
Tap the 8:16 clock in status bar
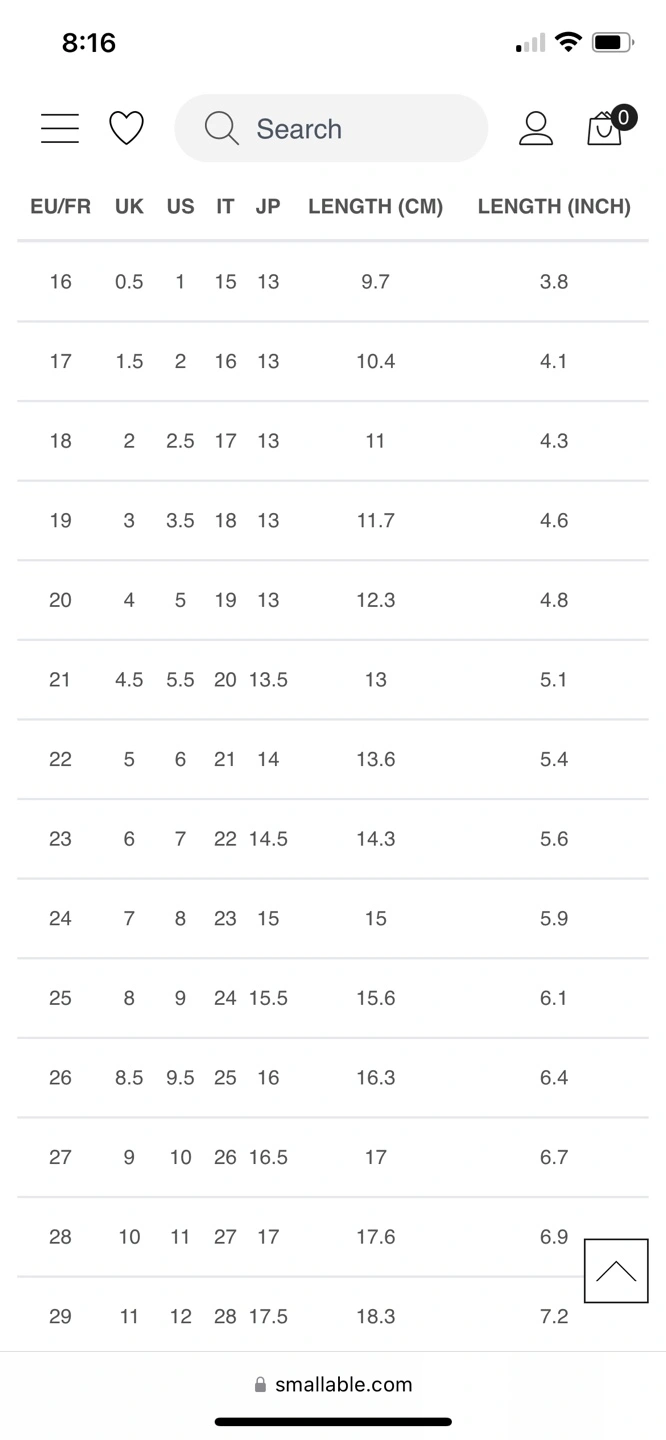click(89, 42)
